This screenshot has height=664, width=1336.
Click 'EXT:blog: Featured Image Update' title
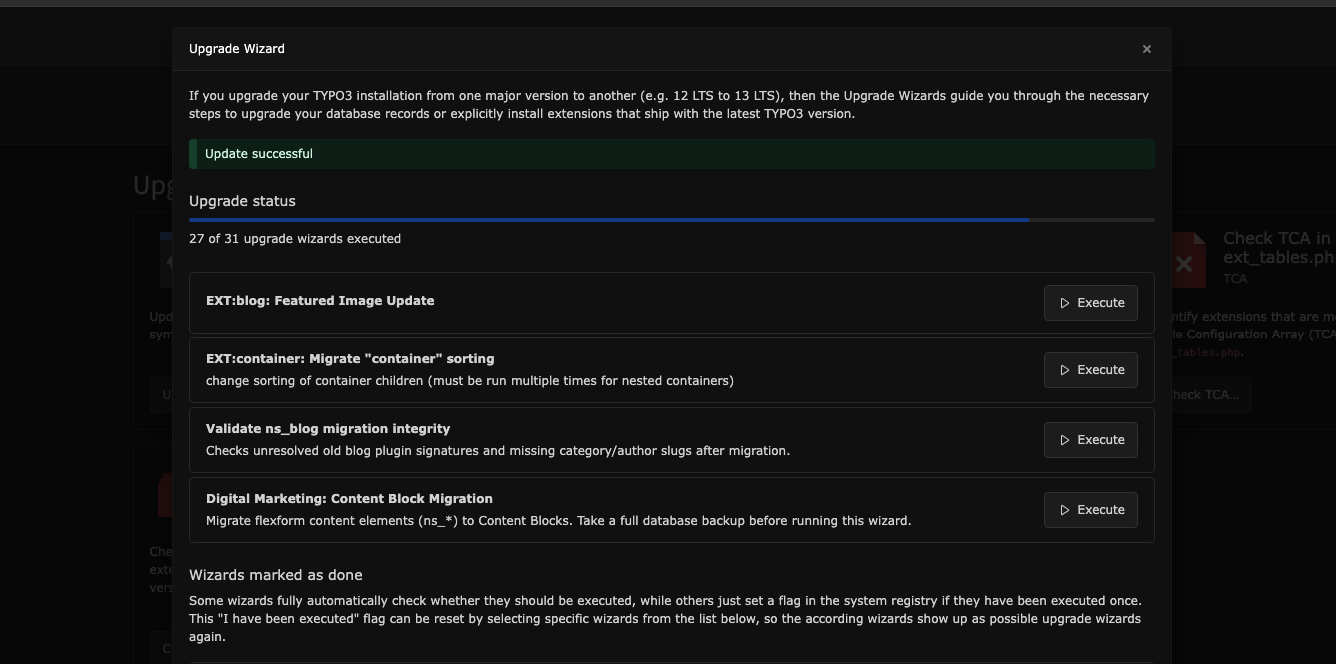[x=320, y=301]
